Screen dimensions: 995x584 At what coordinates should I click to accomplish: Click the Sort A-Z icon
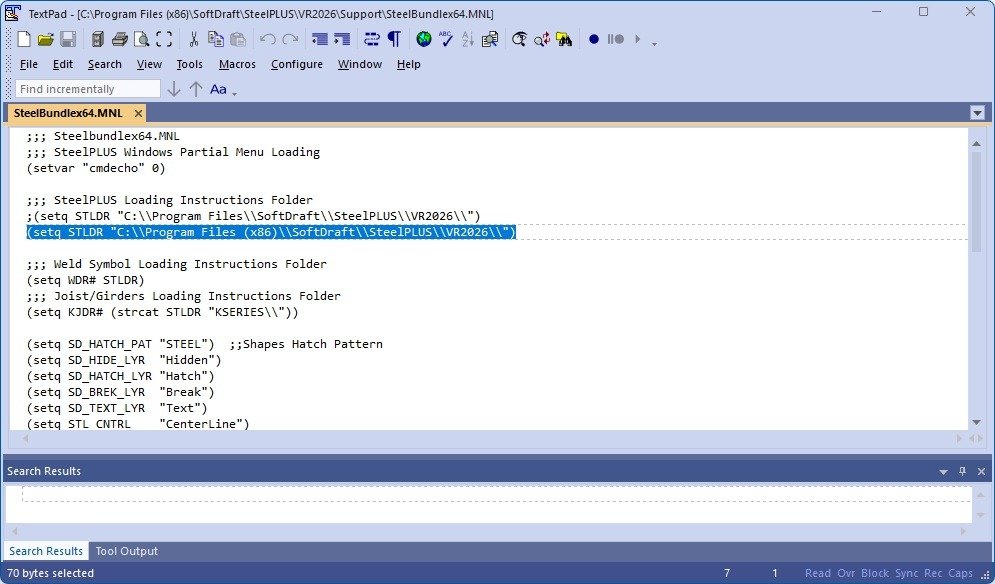point(468,39)
